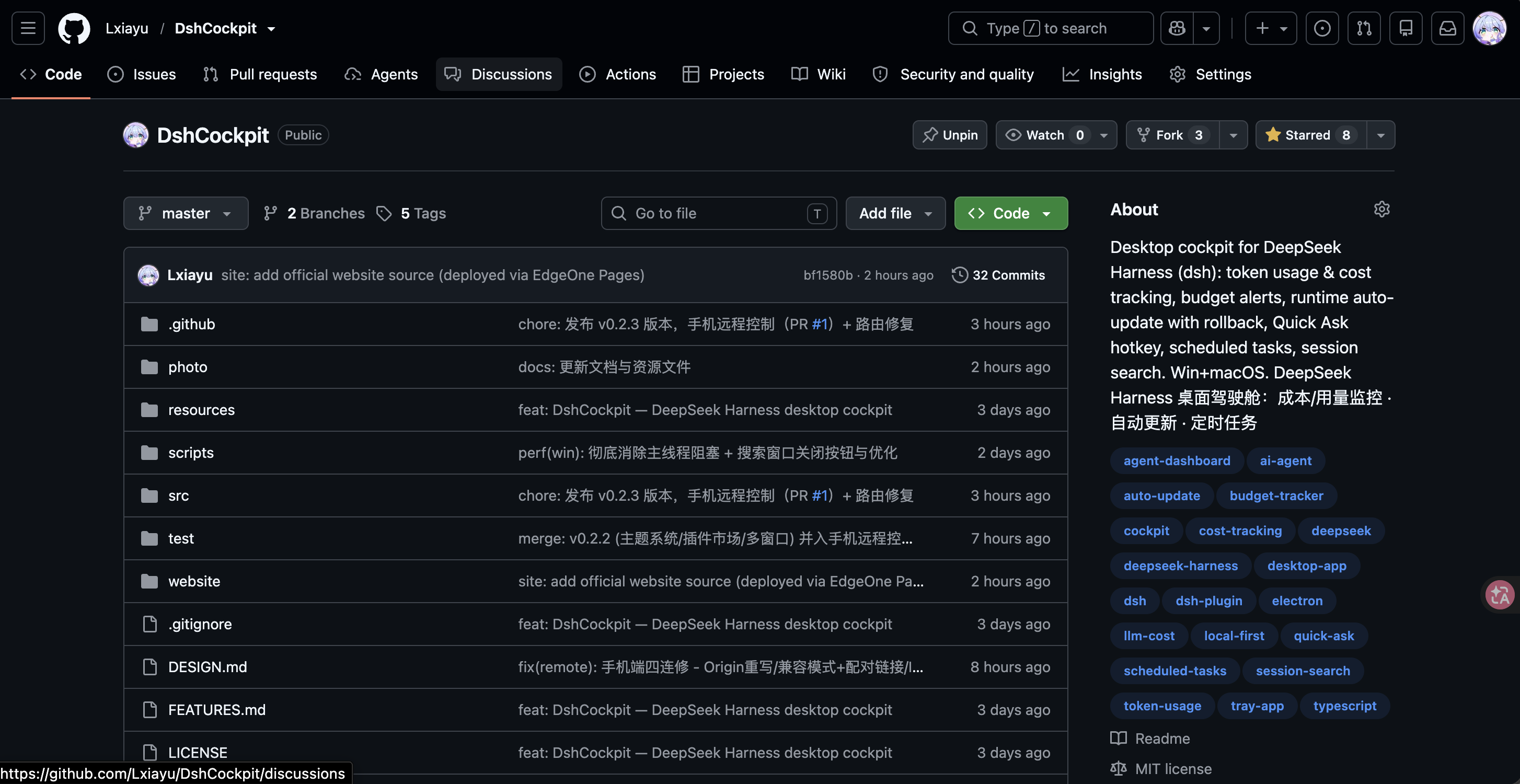
Task: Open the MIT license link
Action: [x=1161, y=769]
